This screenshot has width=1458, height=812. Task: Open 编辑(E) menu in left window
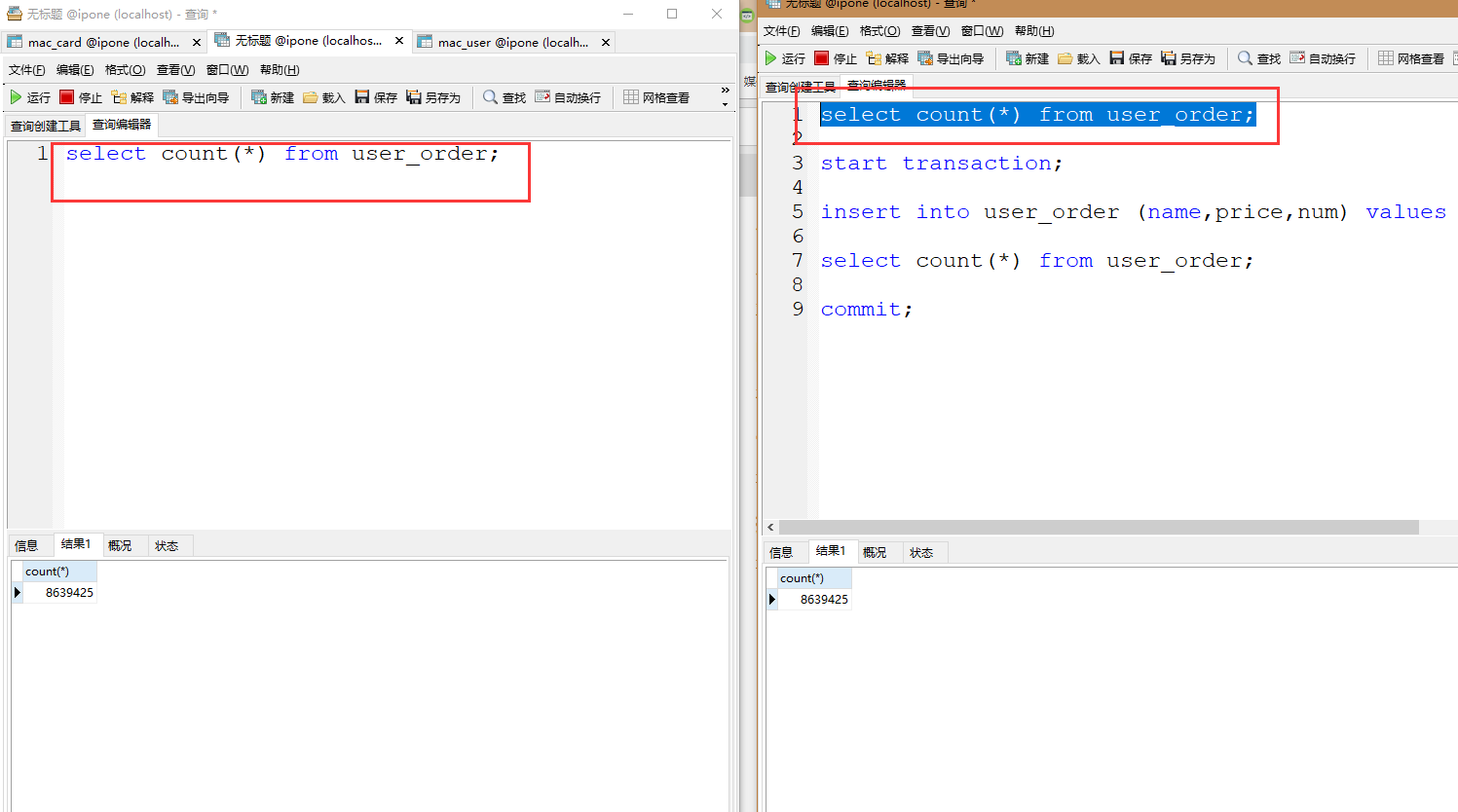[x=75, y=70]
